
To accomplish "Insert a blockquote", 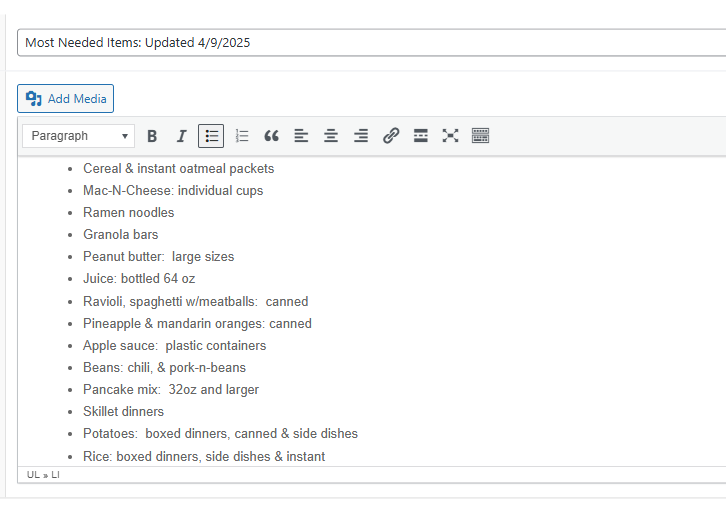I will (x=271, y=136).
